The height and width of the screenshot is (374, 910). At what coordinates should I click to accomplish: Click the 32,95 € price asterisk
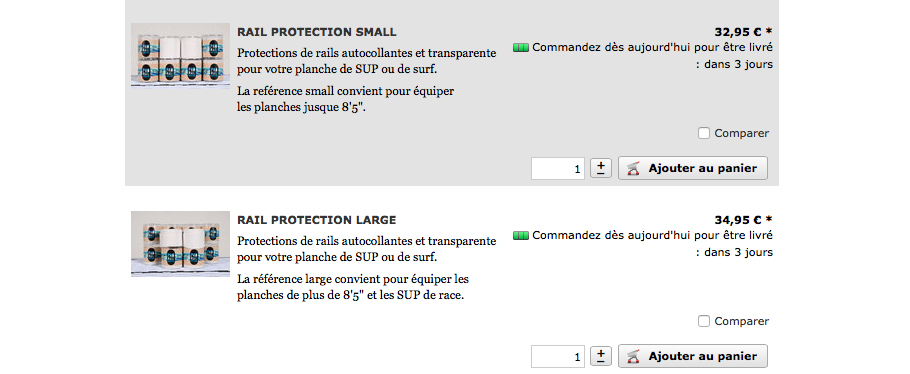coord(769,31)
